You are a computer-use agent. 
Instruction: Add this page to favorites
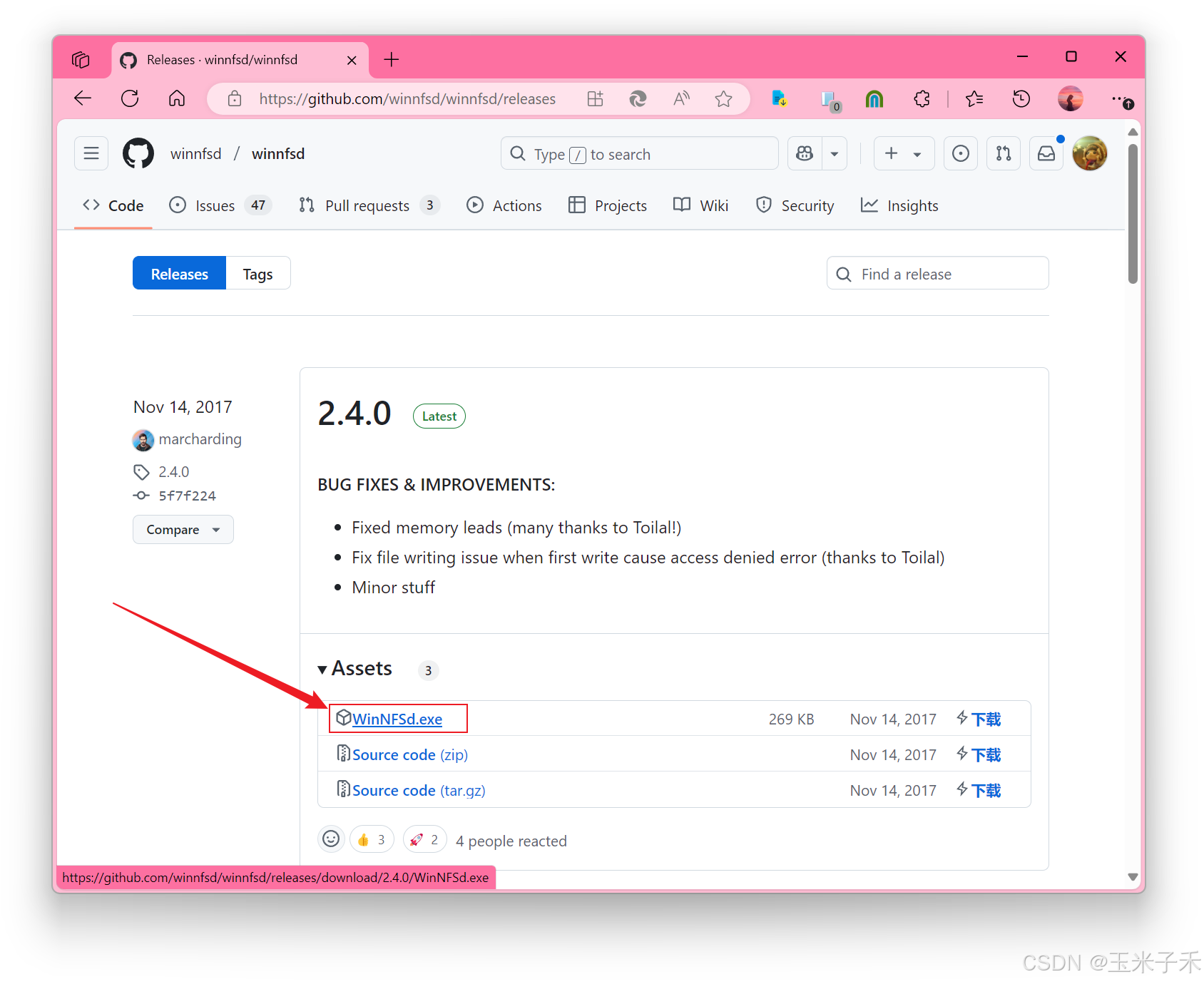pyautogui.click(x=724, y=99)
